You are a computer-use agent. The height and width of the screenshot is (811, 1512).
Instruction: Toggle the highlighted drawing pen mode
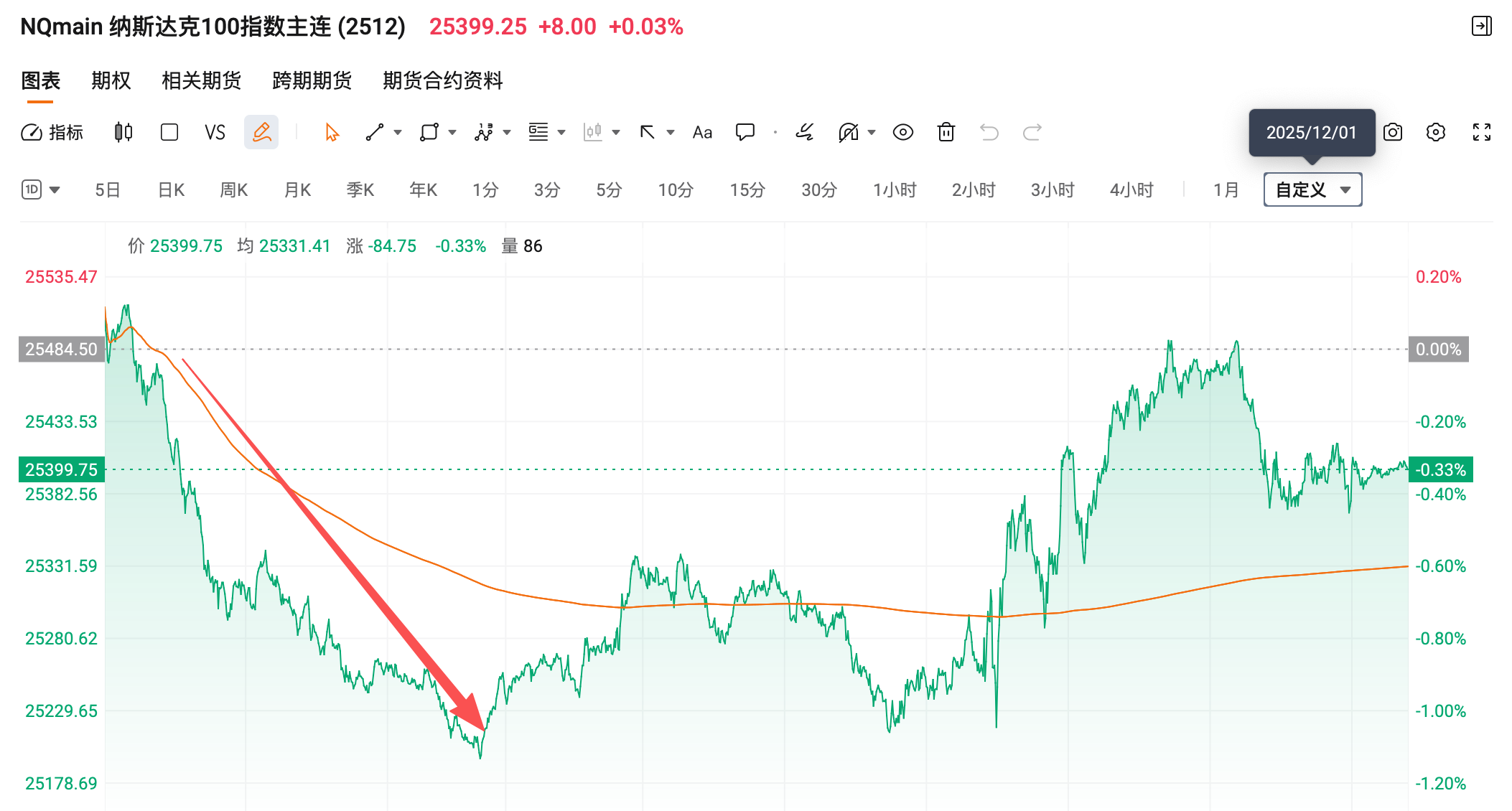(261, 132)
